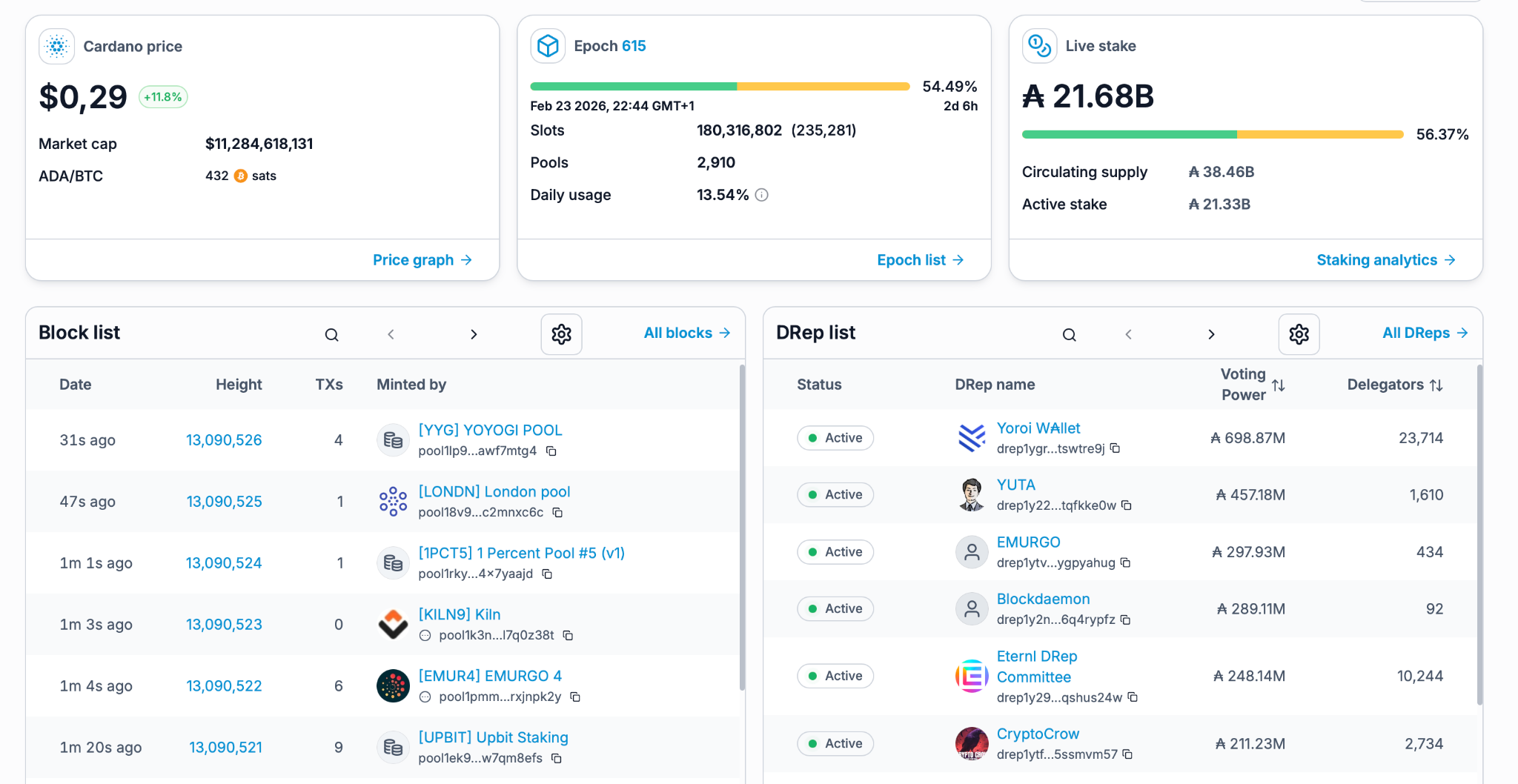This screenshot has height=784, width=1518.
Task: Click Eternl DRep Committee logo
Action: [972, 676]
